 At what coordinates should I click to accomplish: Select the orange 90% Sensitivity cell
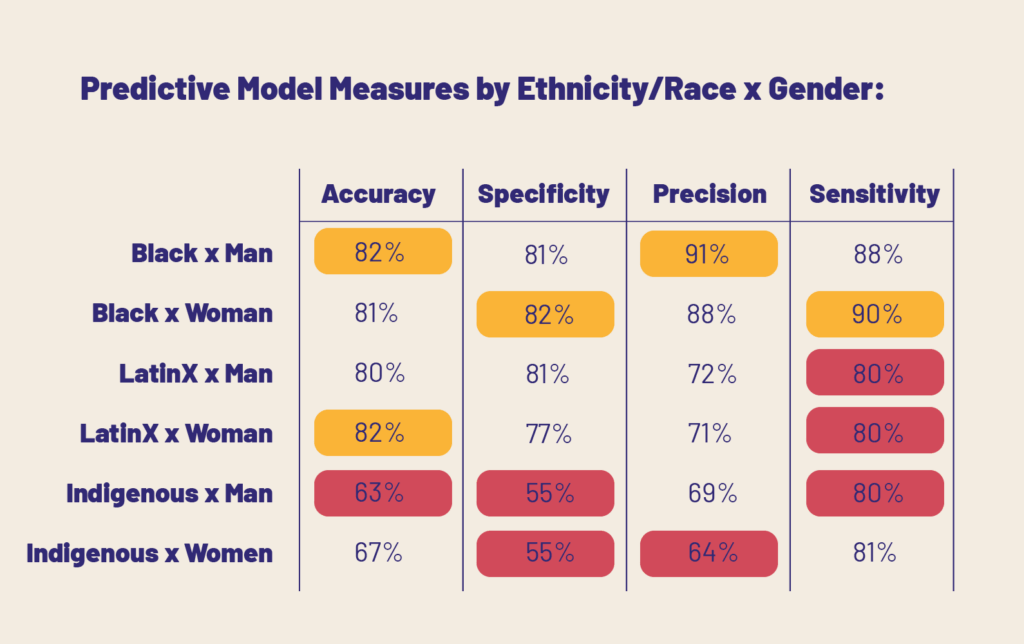click(874, 313)
